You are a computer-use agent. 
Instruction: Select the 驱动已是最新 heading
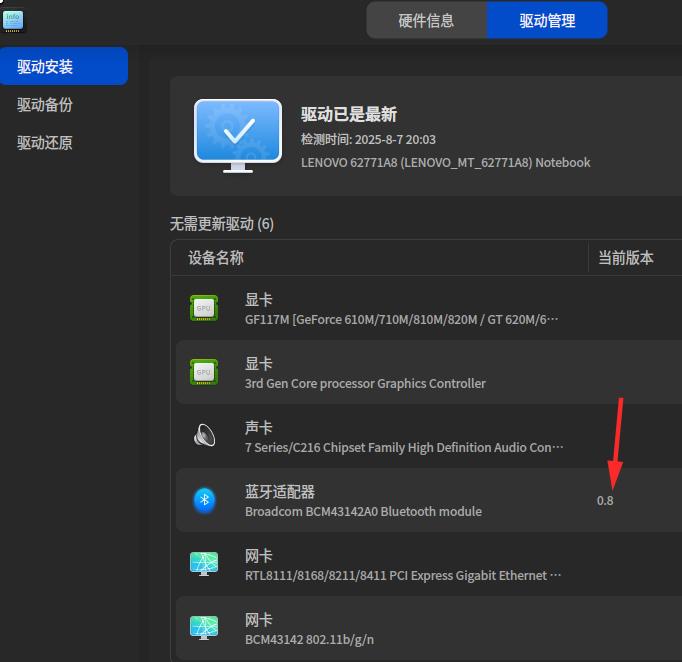[x=349, y=114]
